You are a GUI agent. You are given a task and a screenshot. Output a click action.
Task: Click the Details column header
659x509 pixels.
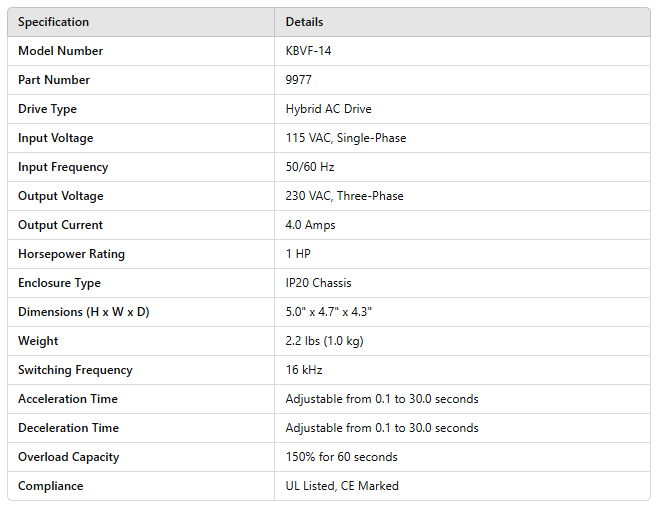click(304, 22)
